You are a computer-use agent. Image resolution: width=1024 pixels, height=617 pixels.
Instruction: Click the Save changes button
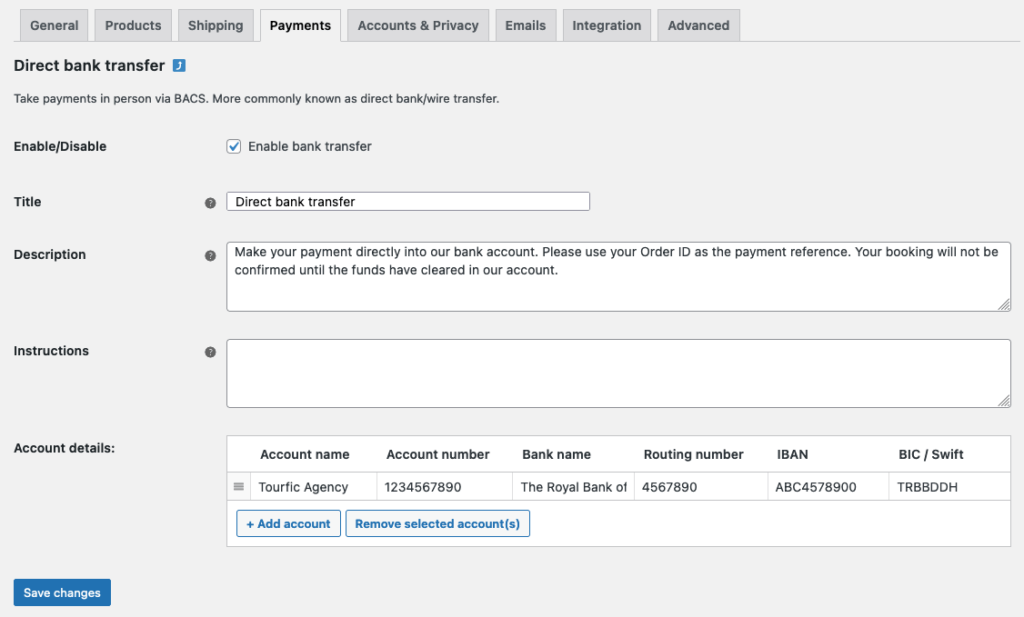[61, 592]
